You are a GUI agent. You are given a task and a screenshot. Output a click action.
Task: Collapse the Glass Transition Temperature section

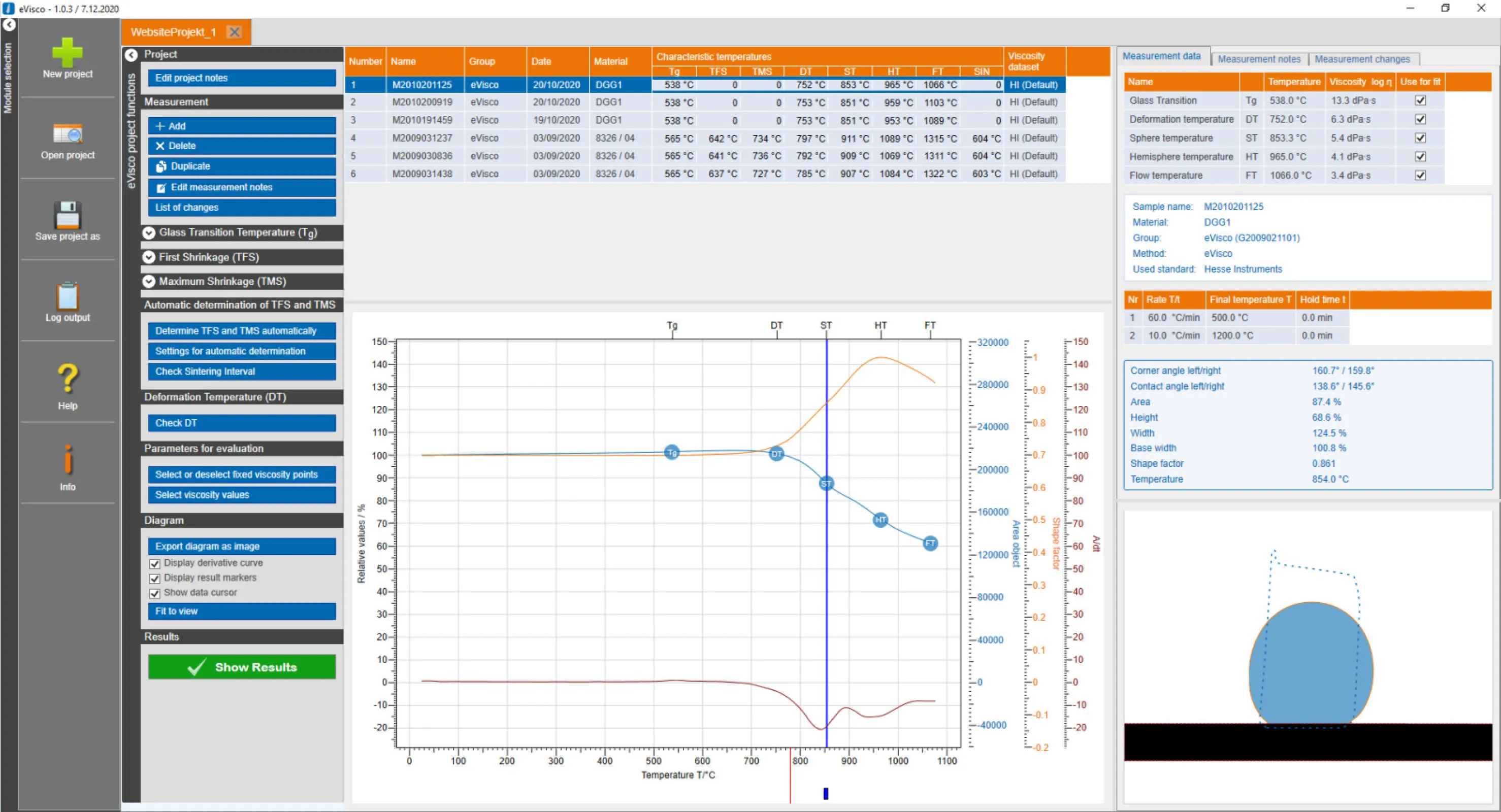click(x=149, y=232)
